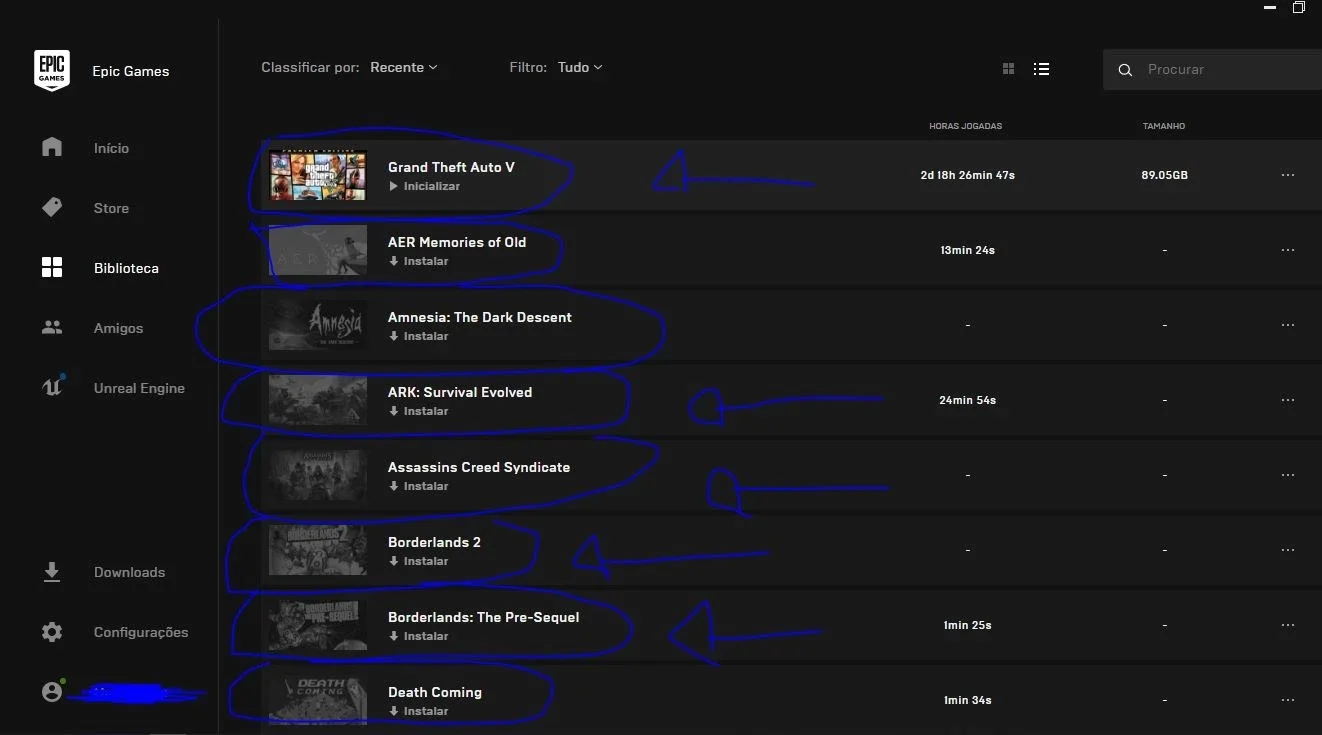This screenshot has width=1322, height=735.
Task: Switch to list view layout
Action: click(x=1041, y=69)
